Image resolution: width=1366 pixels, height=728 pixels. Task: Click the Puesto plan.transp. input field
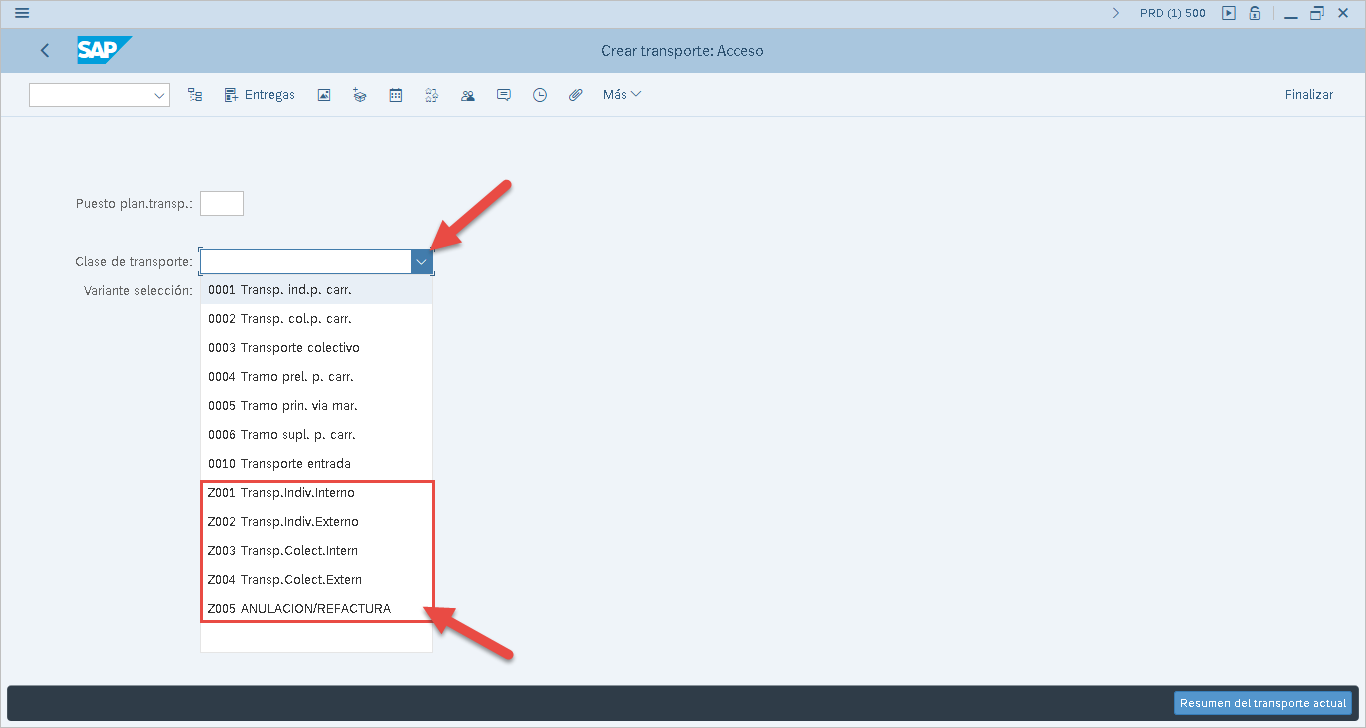point(221,204)
